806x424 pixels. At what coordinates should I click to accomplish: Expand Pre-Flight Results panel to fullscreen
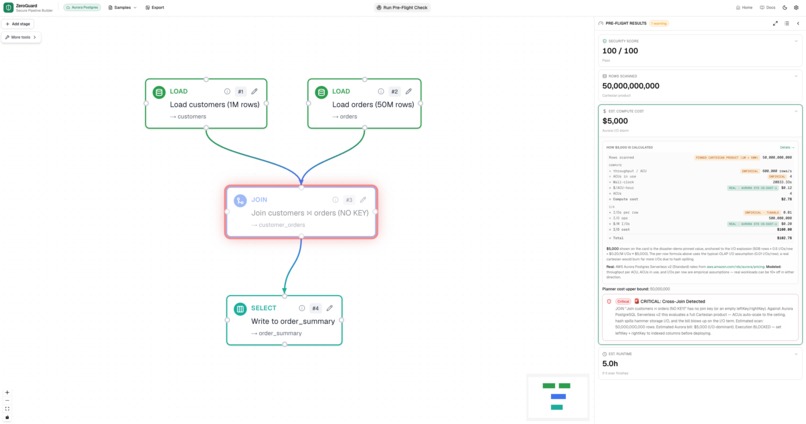775,24
